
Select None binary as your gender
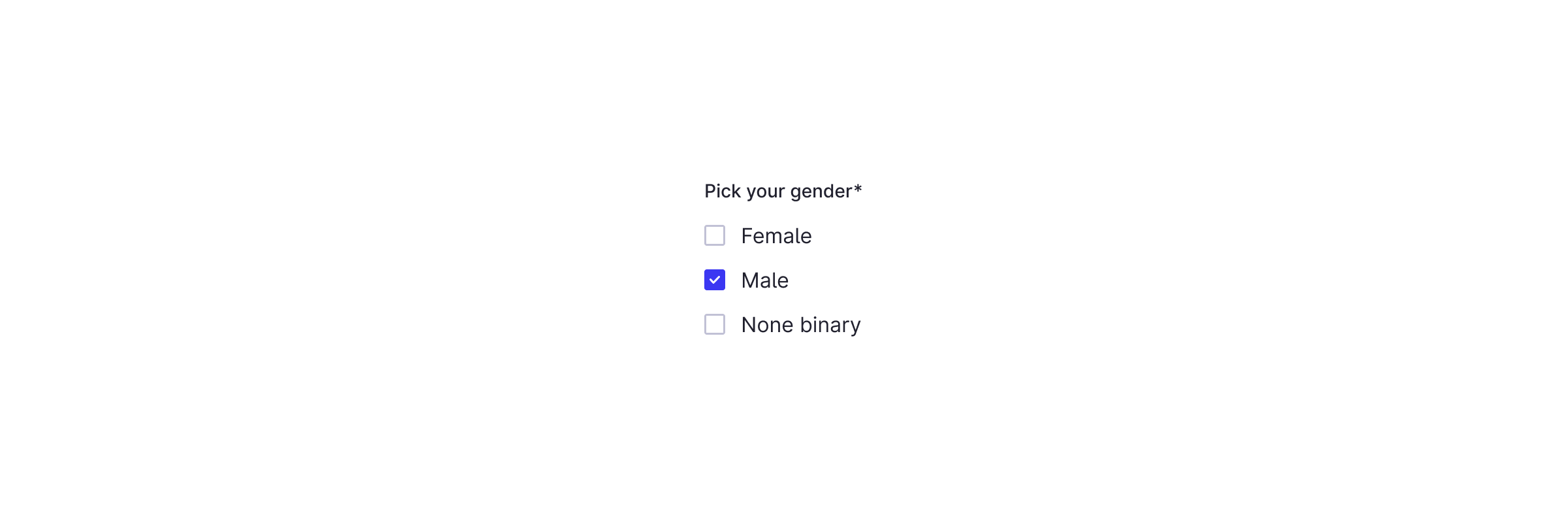tap(714, 324)
